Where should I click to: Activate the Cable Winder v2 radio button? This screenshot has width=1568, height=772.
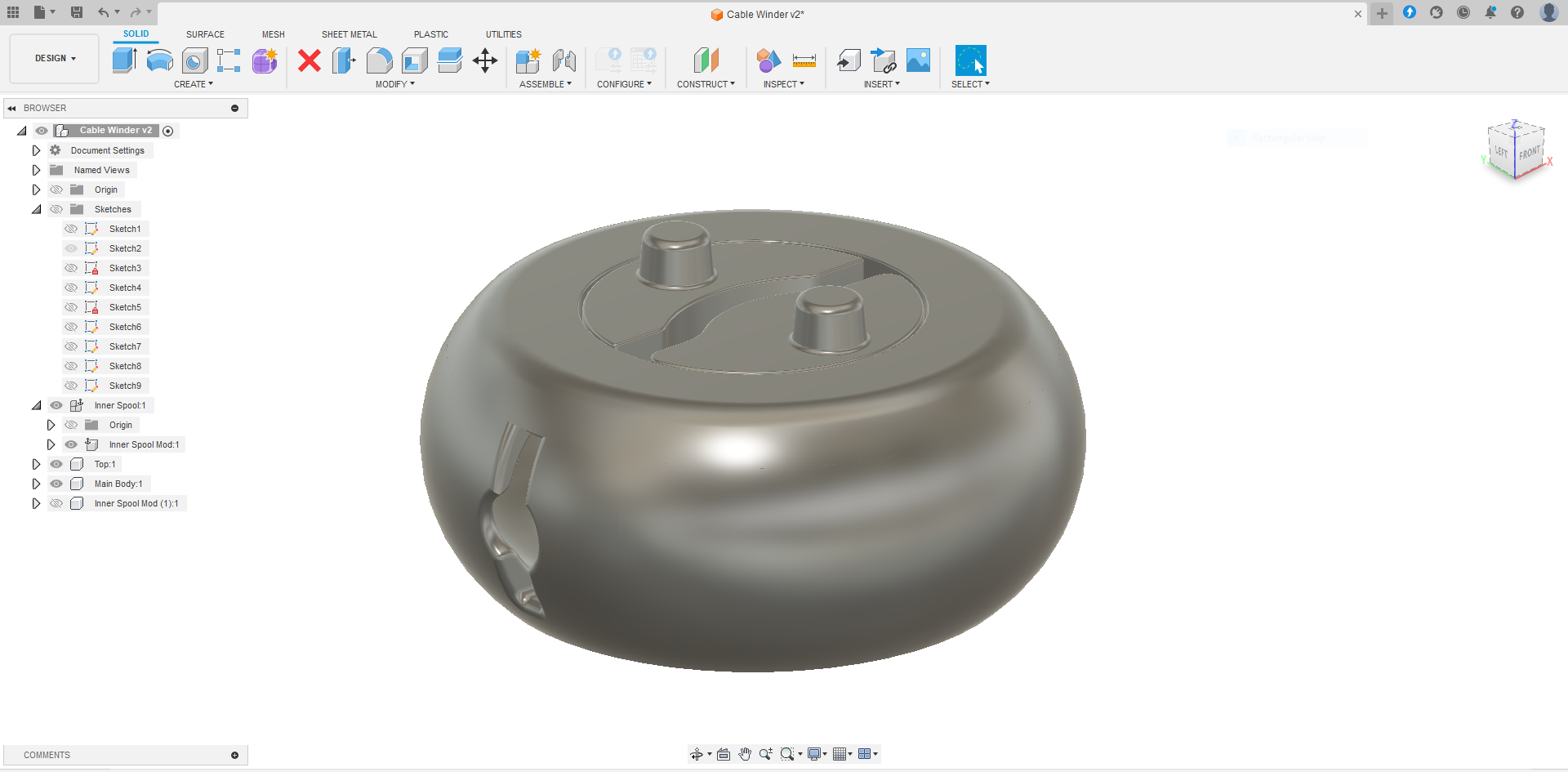pyautogui.click(x=168, y=131)
